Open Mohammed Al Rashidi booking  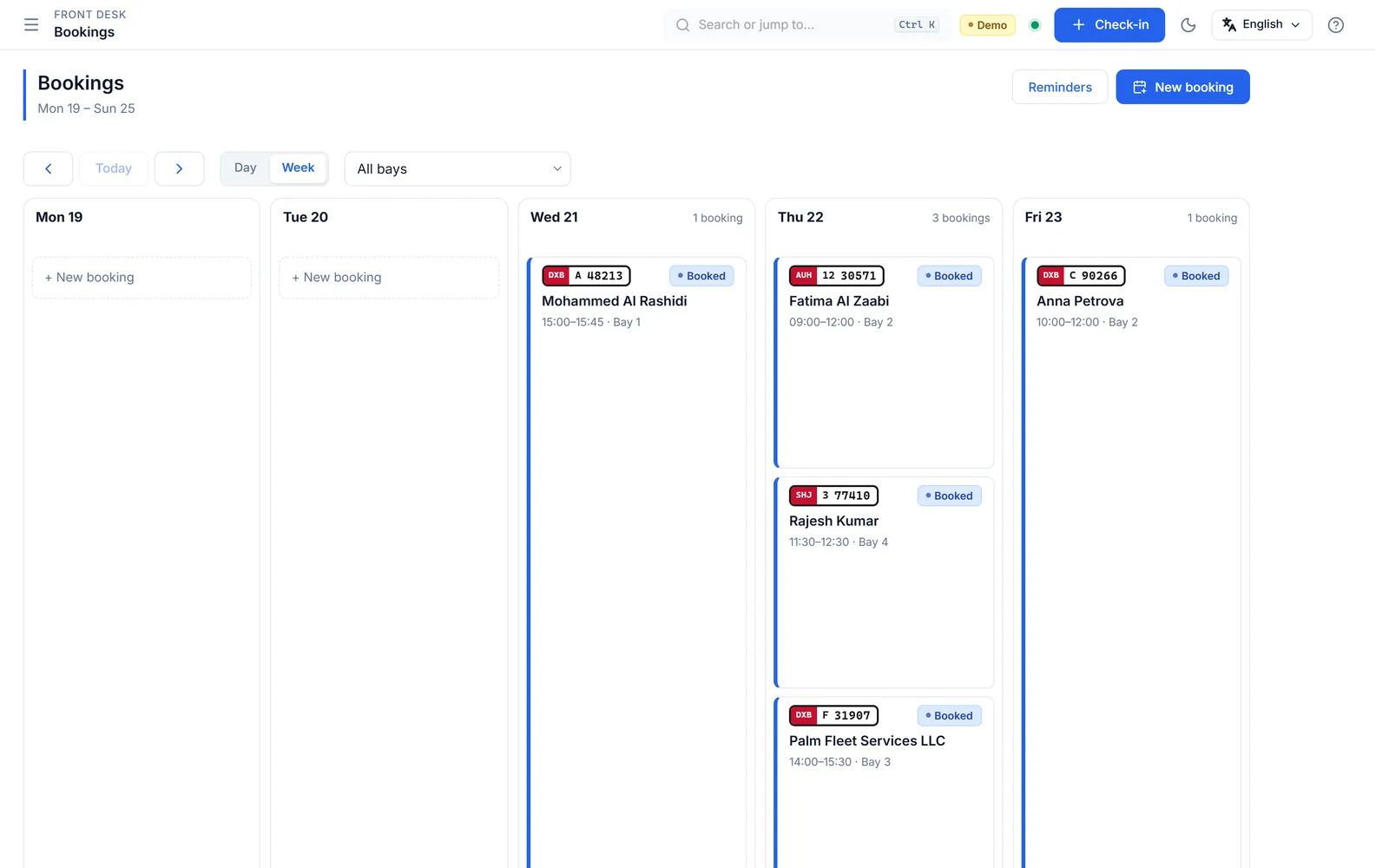coord(636,562)
